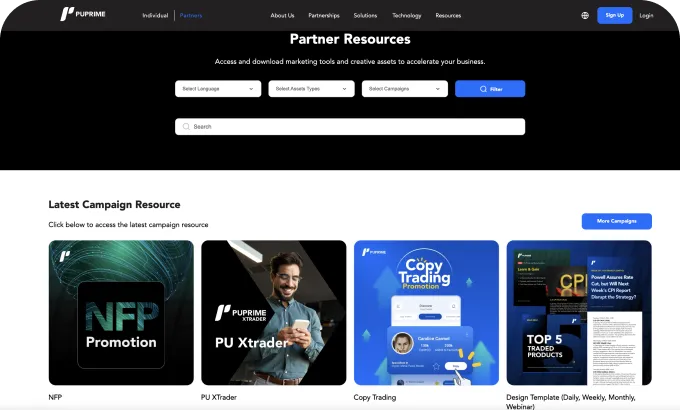The height and width of the screenshot is (410, 680).
Task: Open the Login link
Action: (x=646, y=15)
